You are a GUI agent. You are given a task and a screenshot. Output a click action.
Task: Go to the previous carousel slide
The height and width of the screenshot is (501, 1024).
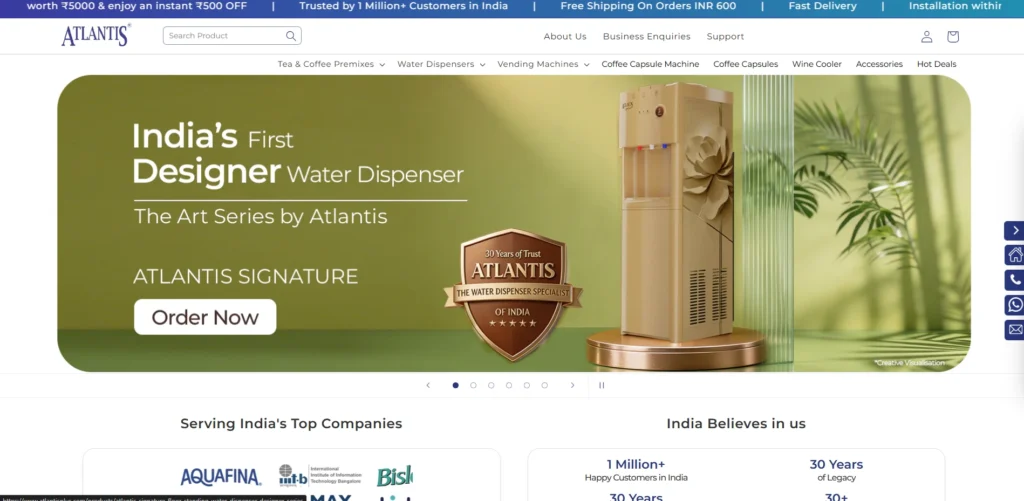[428, 385]
